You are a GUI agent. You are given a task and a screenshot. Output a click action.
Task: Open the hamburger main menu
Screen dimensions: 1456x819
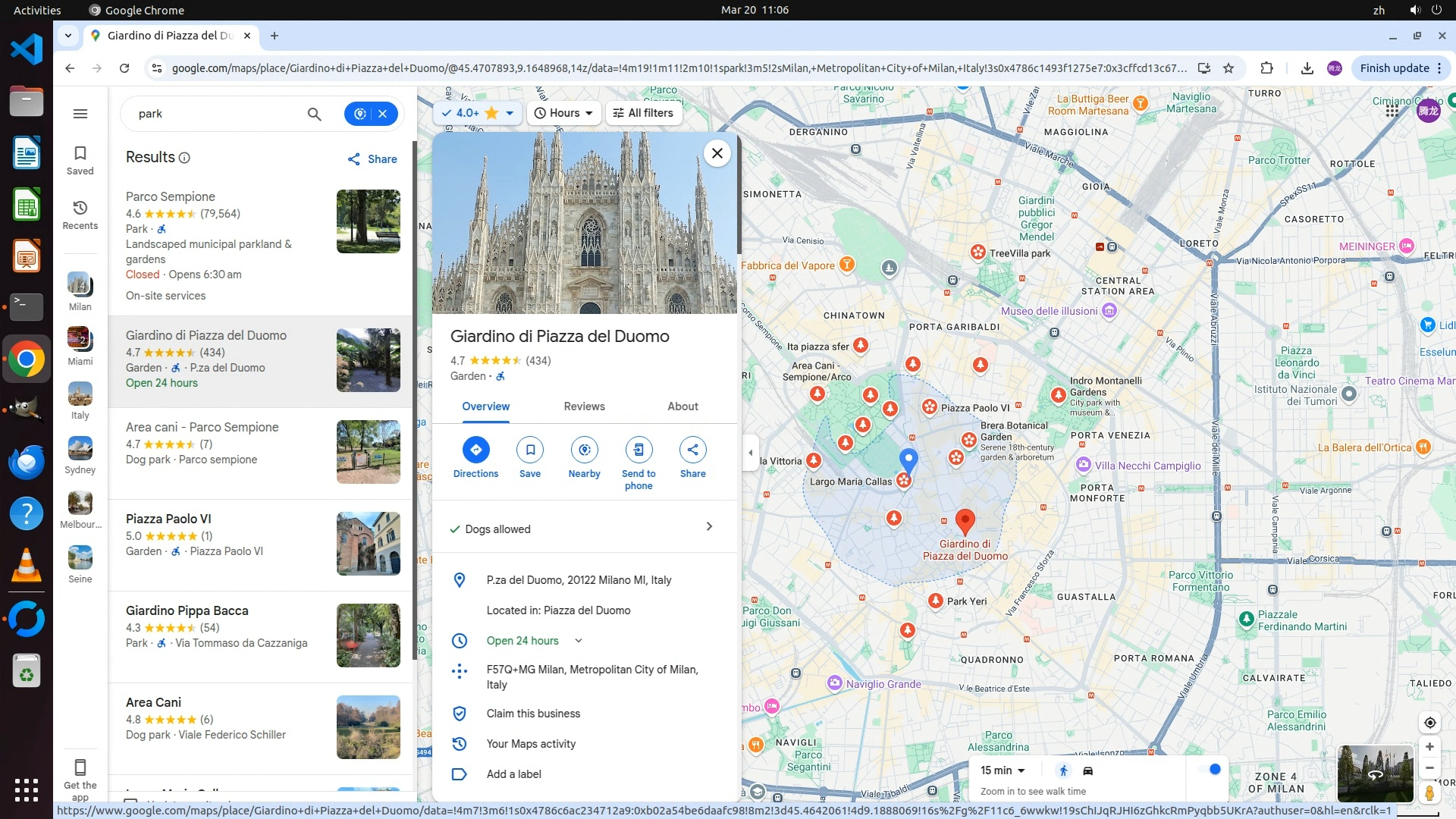[80, 114]
